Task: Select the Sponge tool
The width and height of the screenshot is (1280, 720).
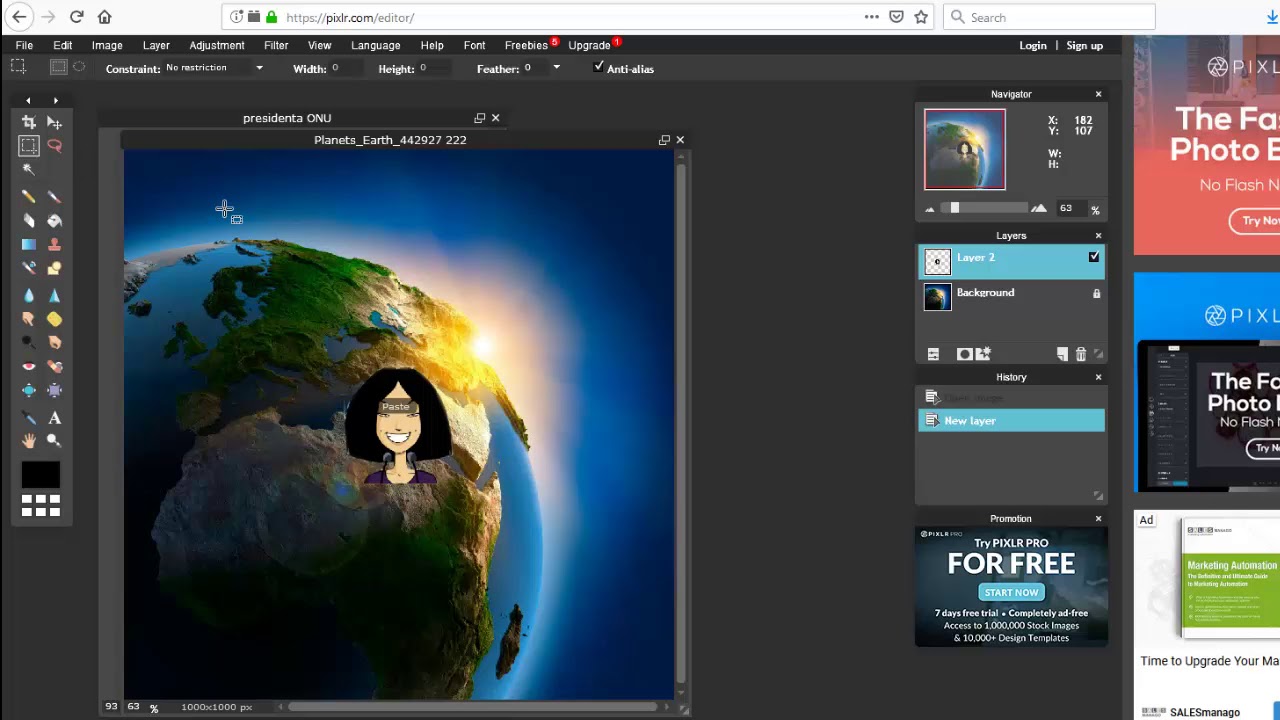Action: point(54,319)
